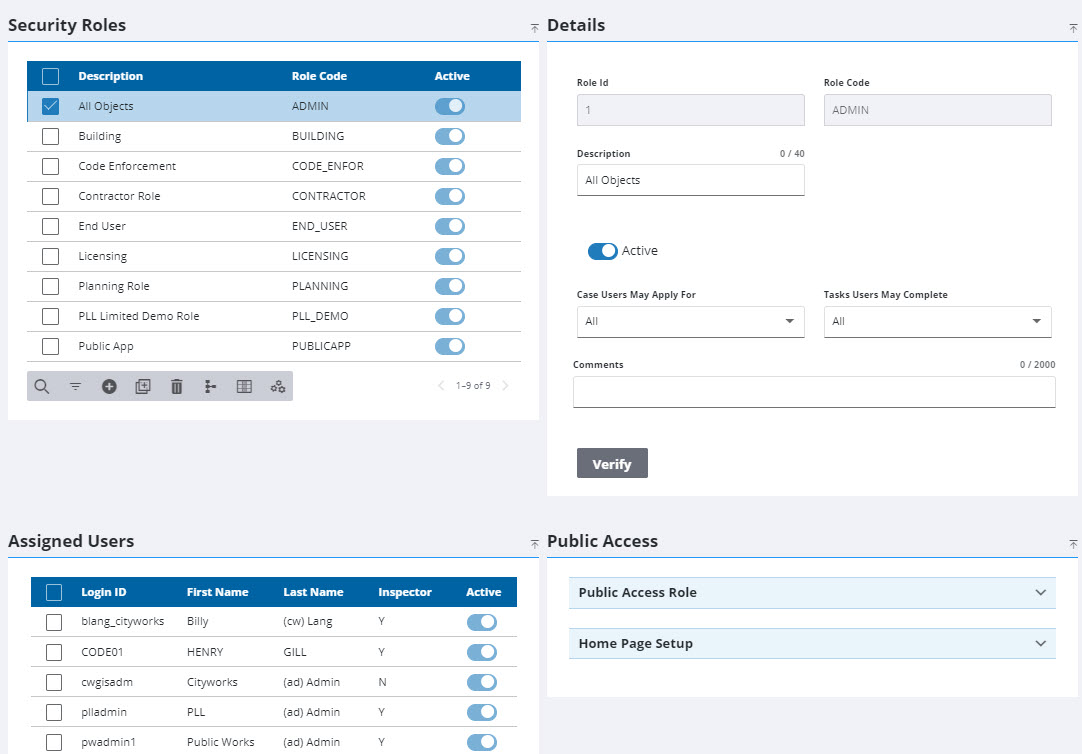The image size is (1082, 754).
Task: Click the Comments text field
Action: [813, 392]
